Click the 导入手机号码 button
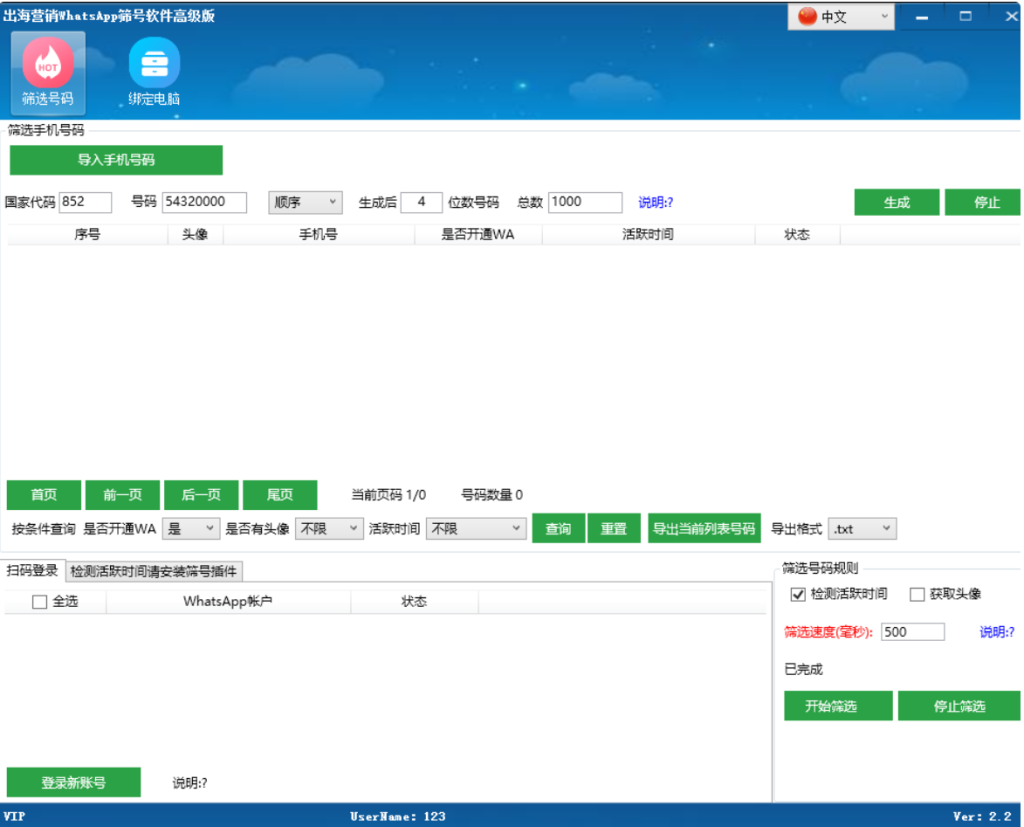The height and width of the screenshot is (827, 1024). (116, 160)
